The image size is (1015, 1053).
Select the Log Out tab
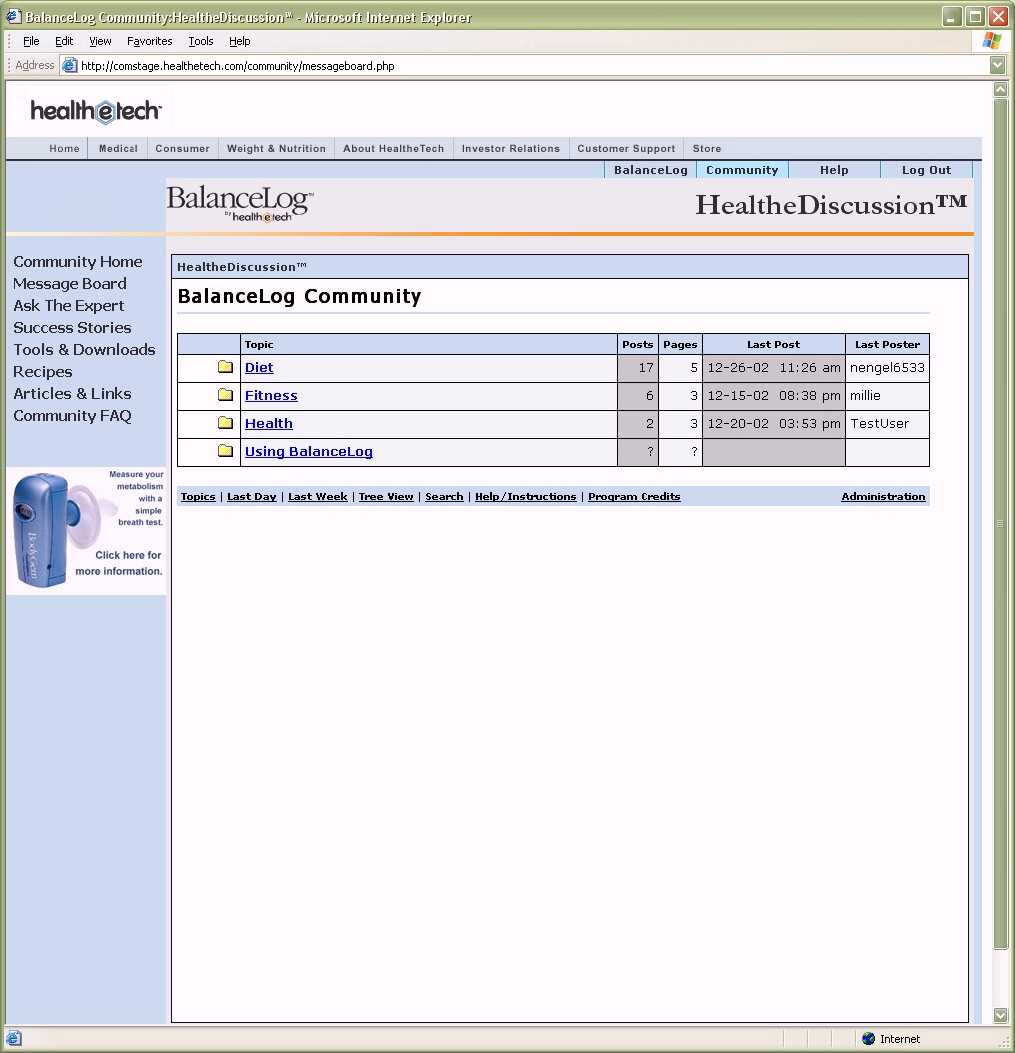[x=926, y=170]
